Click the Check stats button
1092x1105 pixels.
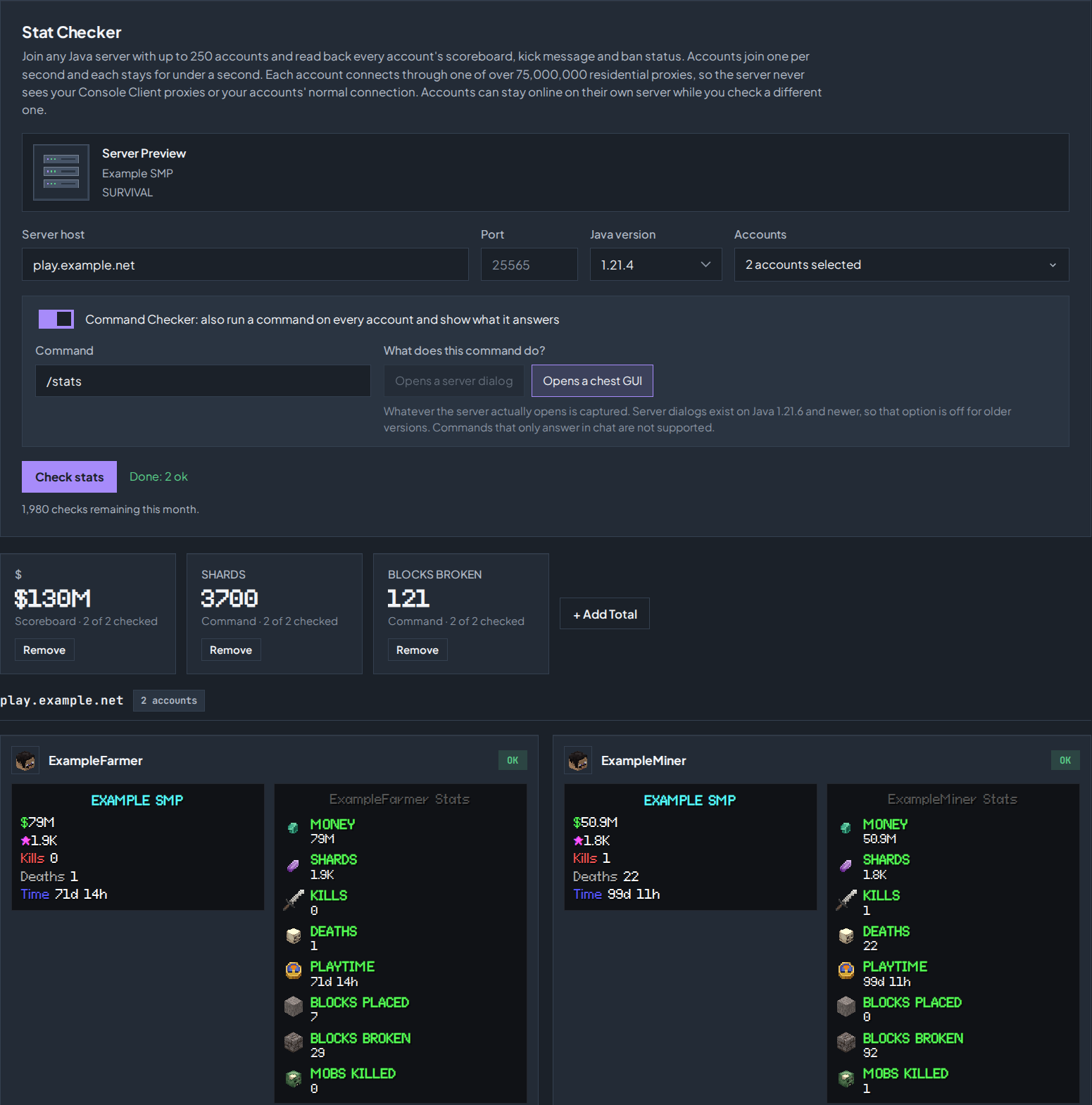pos(69,476)
